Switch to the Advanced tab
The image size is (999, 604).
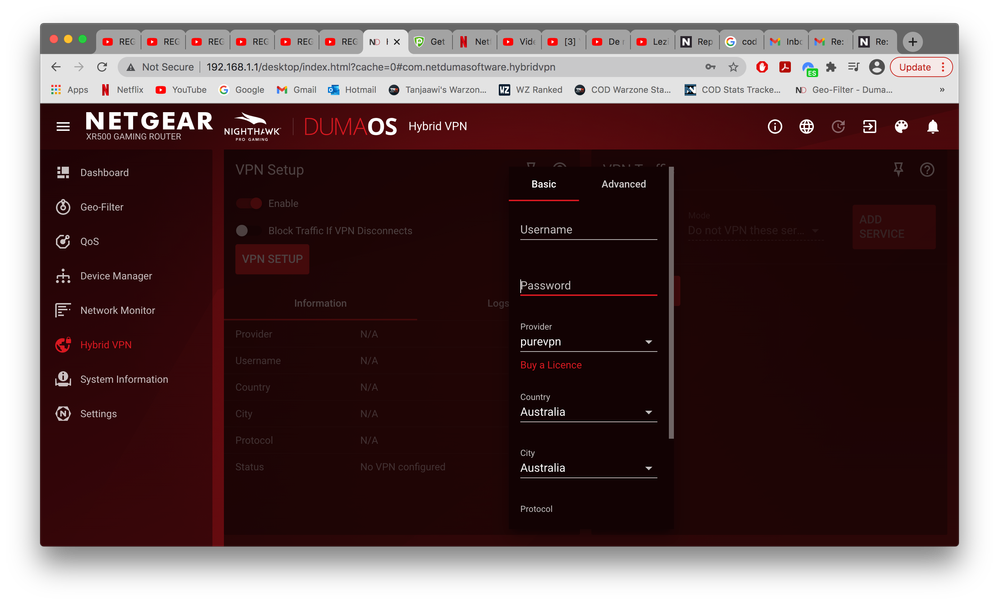pyautogui.click(x=623, y=184)
